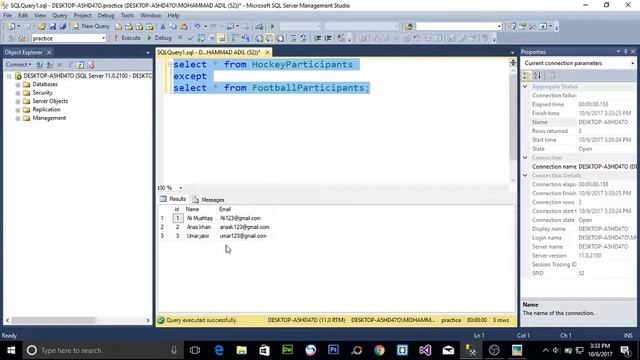
Task: Click the Save All icon
Action: tap(62, 26)
